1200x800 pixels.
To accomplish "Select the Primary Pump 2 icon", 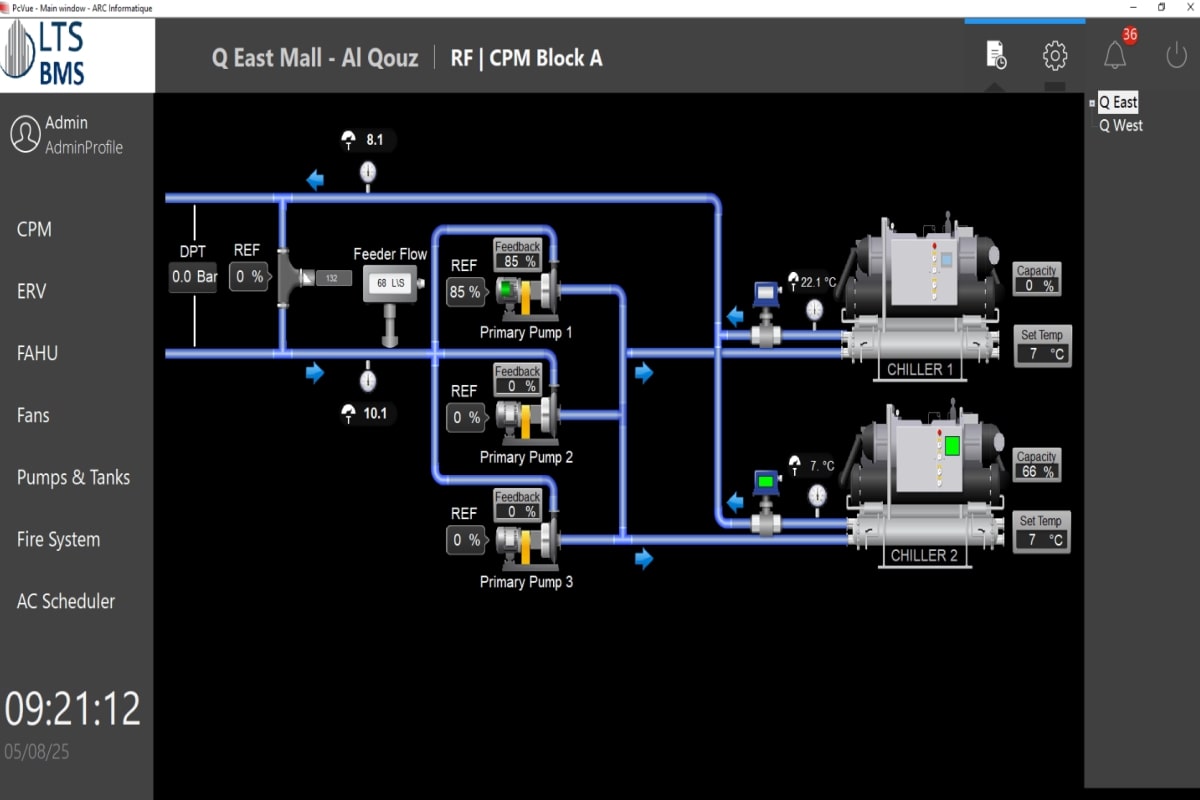I will [x=525, y=417].
